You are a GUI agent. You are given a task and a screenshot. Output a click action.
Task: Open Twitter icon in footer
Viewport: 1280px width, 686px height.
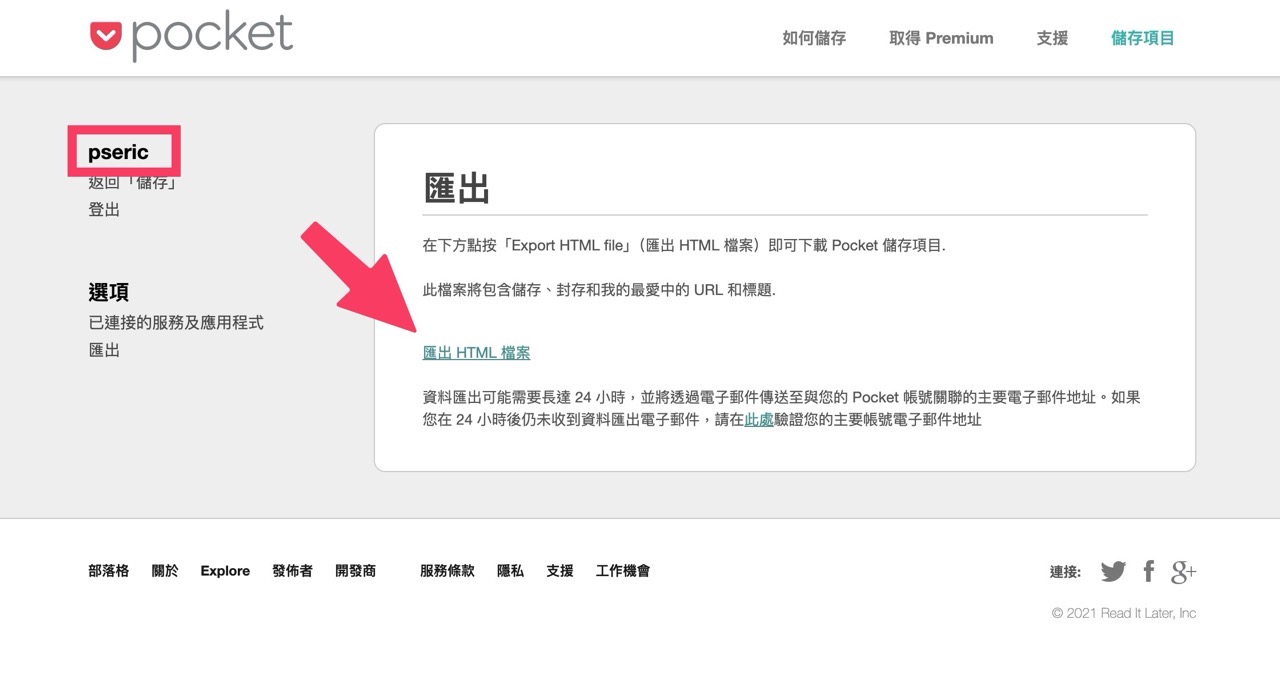point(1113,572)
